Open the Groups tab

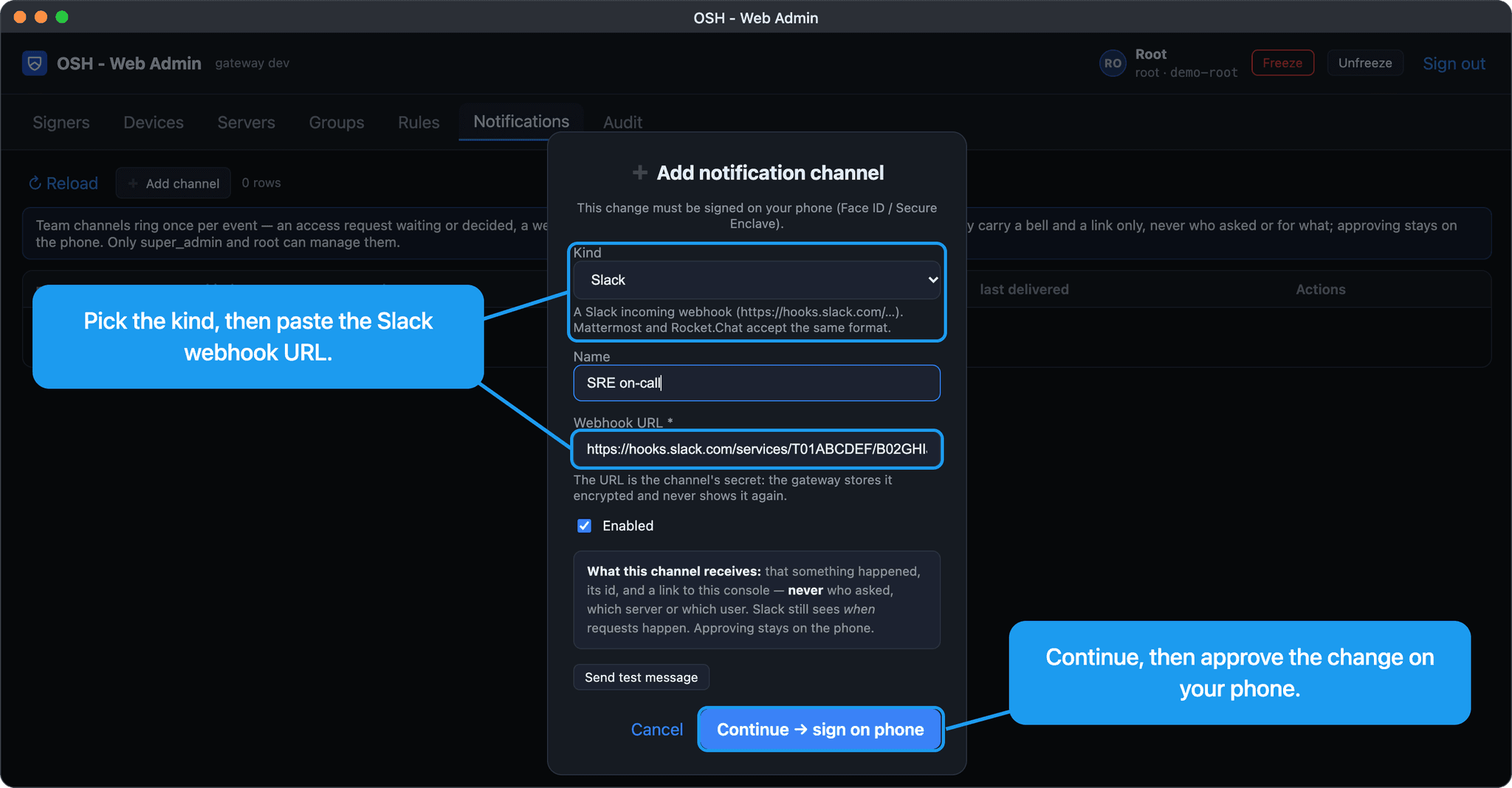(337, 123)
